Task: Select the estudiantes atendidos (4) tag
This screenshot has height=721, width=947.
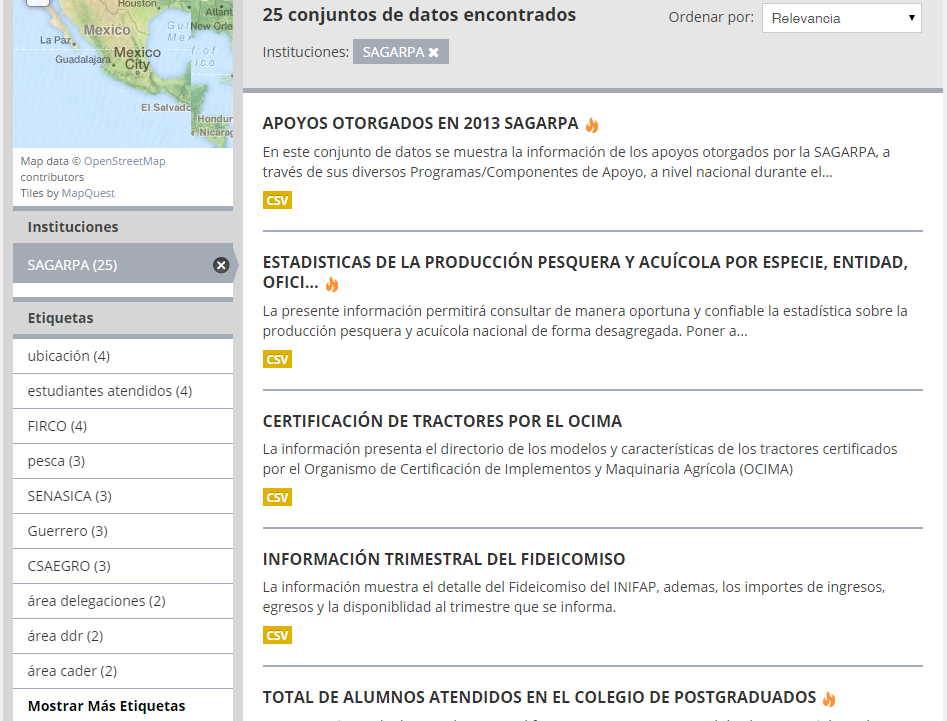Action: tap(110, 391)
